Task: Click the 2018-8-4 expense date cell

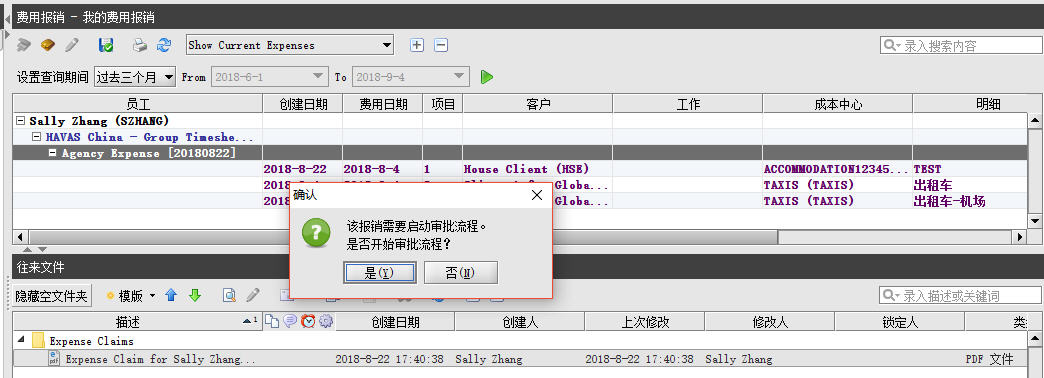Action: point(383,169)
